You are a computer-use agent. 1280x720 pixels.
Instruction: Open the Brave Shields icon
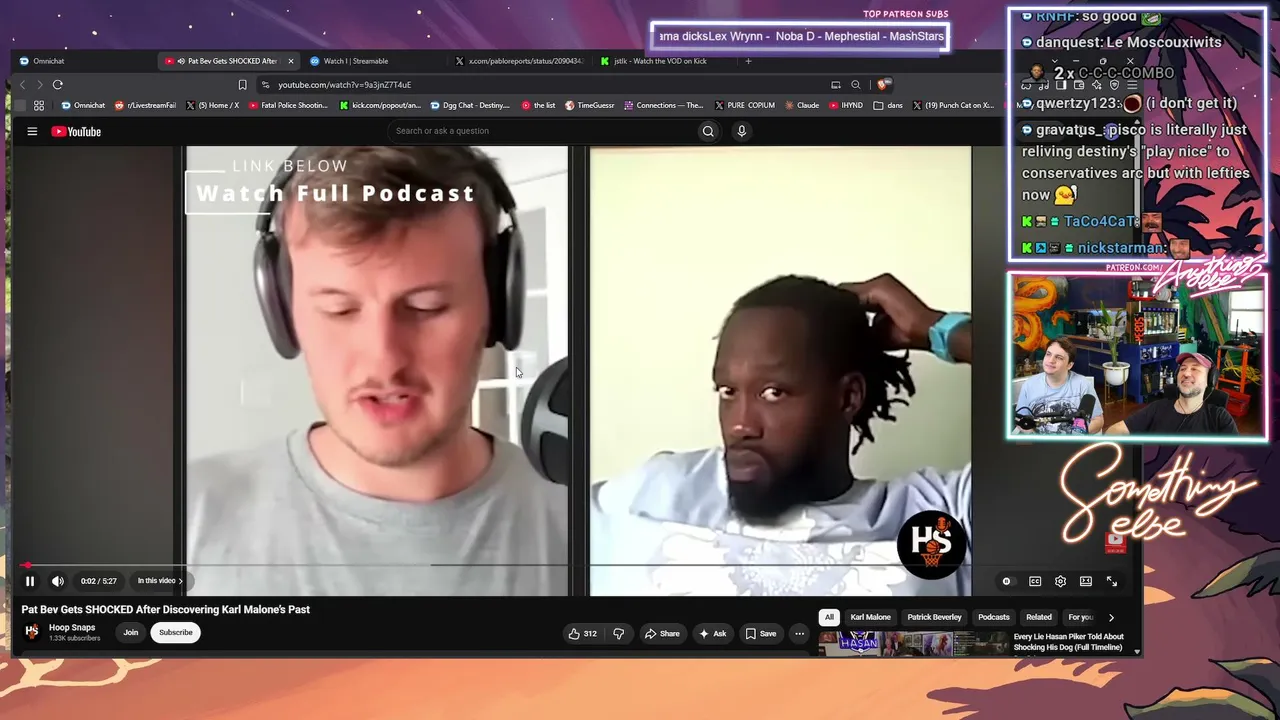[883, 85]
